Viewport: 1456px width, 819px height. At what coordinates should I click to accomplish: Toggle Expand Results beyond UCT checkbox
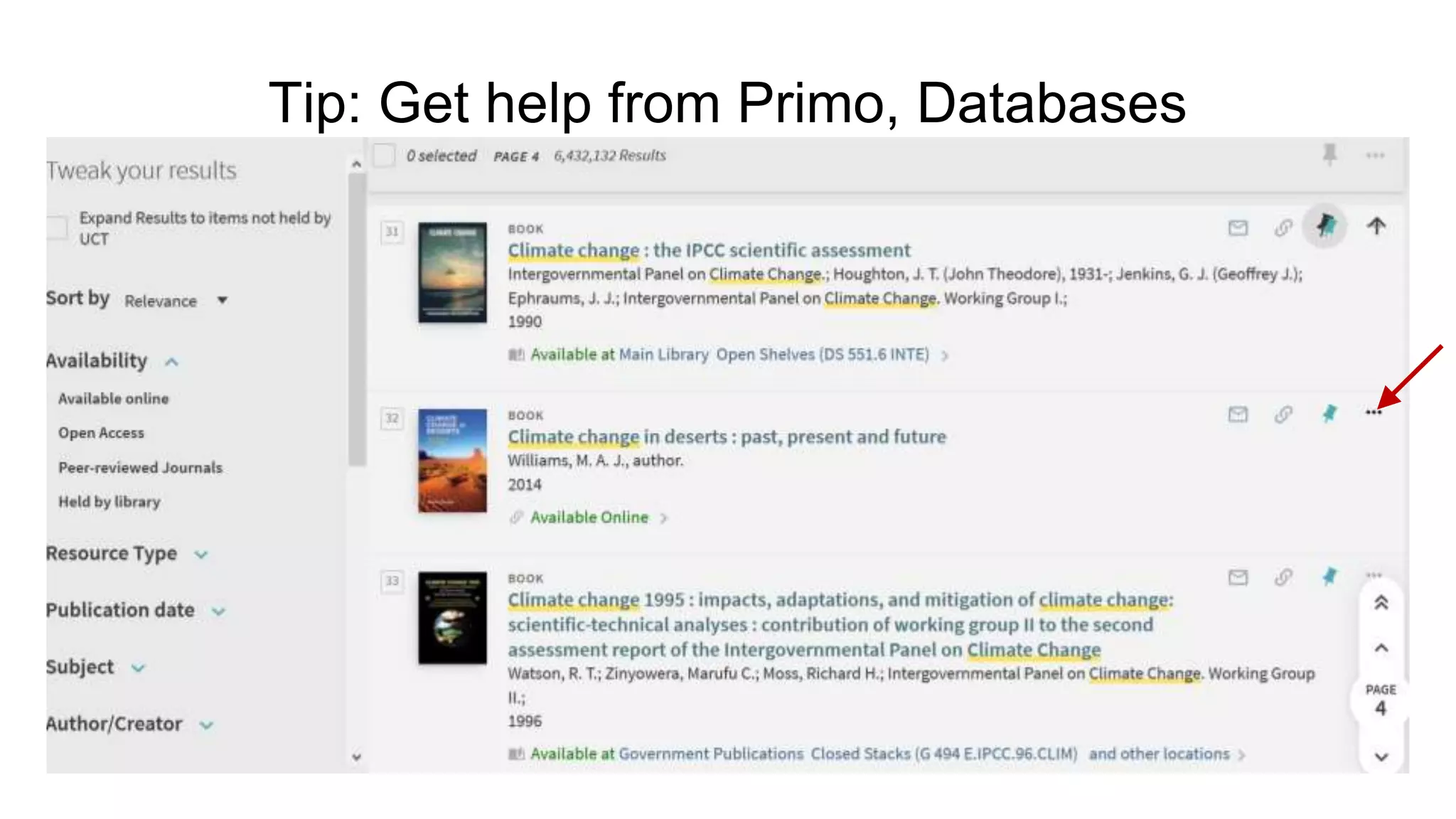[57, 228]
